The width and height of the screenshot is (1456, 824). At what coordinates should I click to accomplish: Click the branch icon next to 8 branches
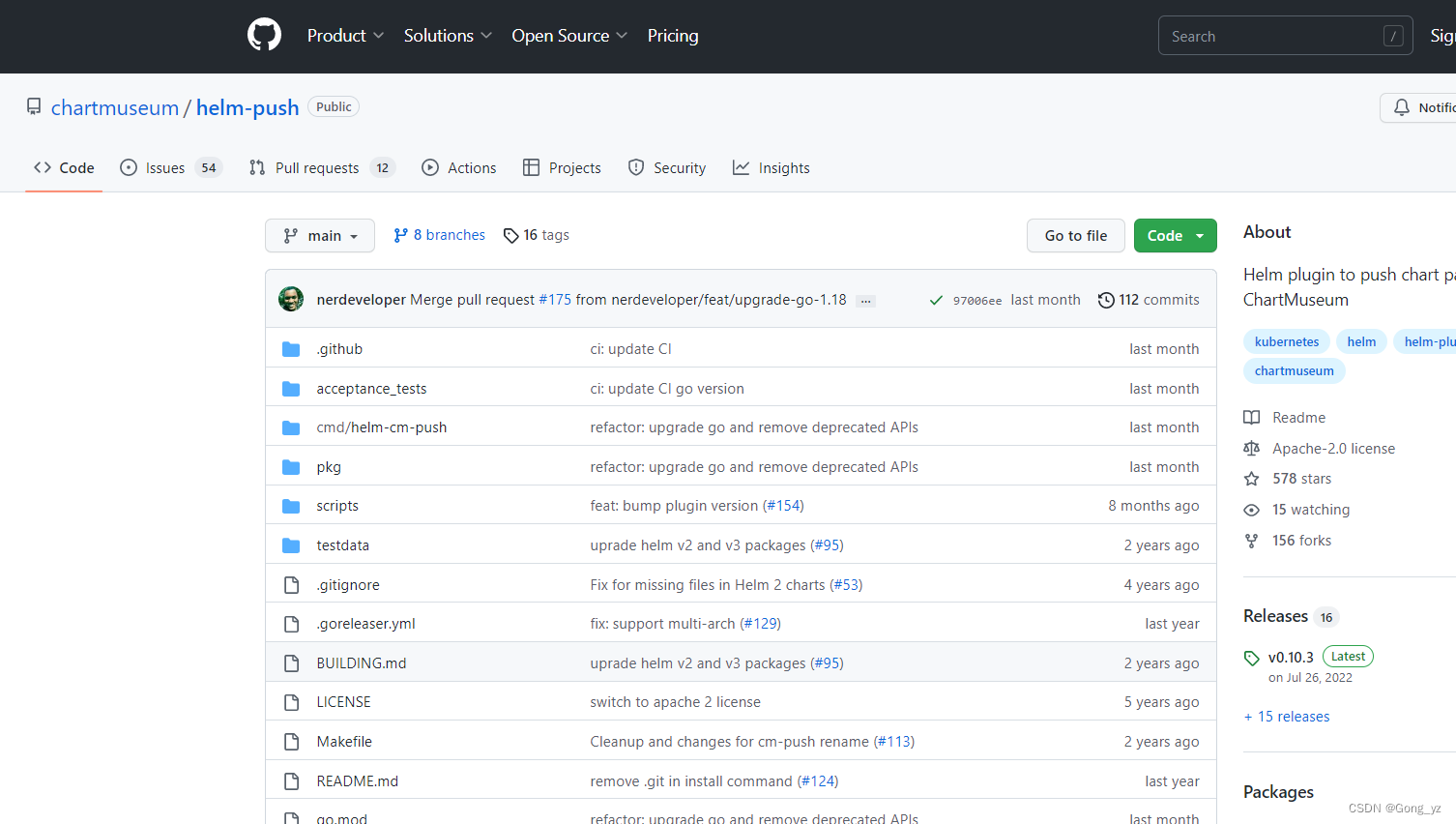tap(400, 235)
